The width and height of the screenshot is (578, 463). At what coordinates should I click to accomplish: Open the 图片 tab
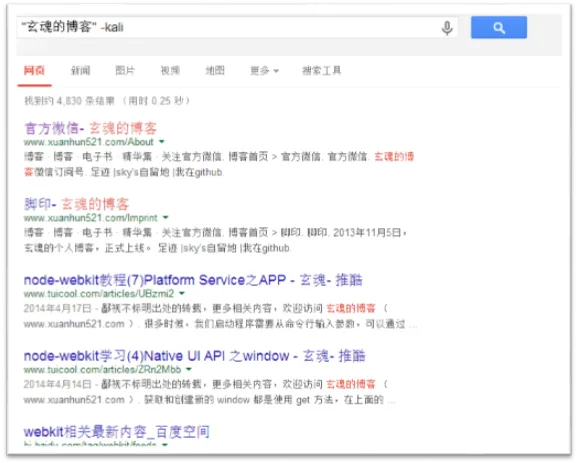tap(125, 70)
